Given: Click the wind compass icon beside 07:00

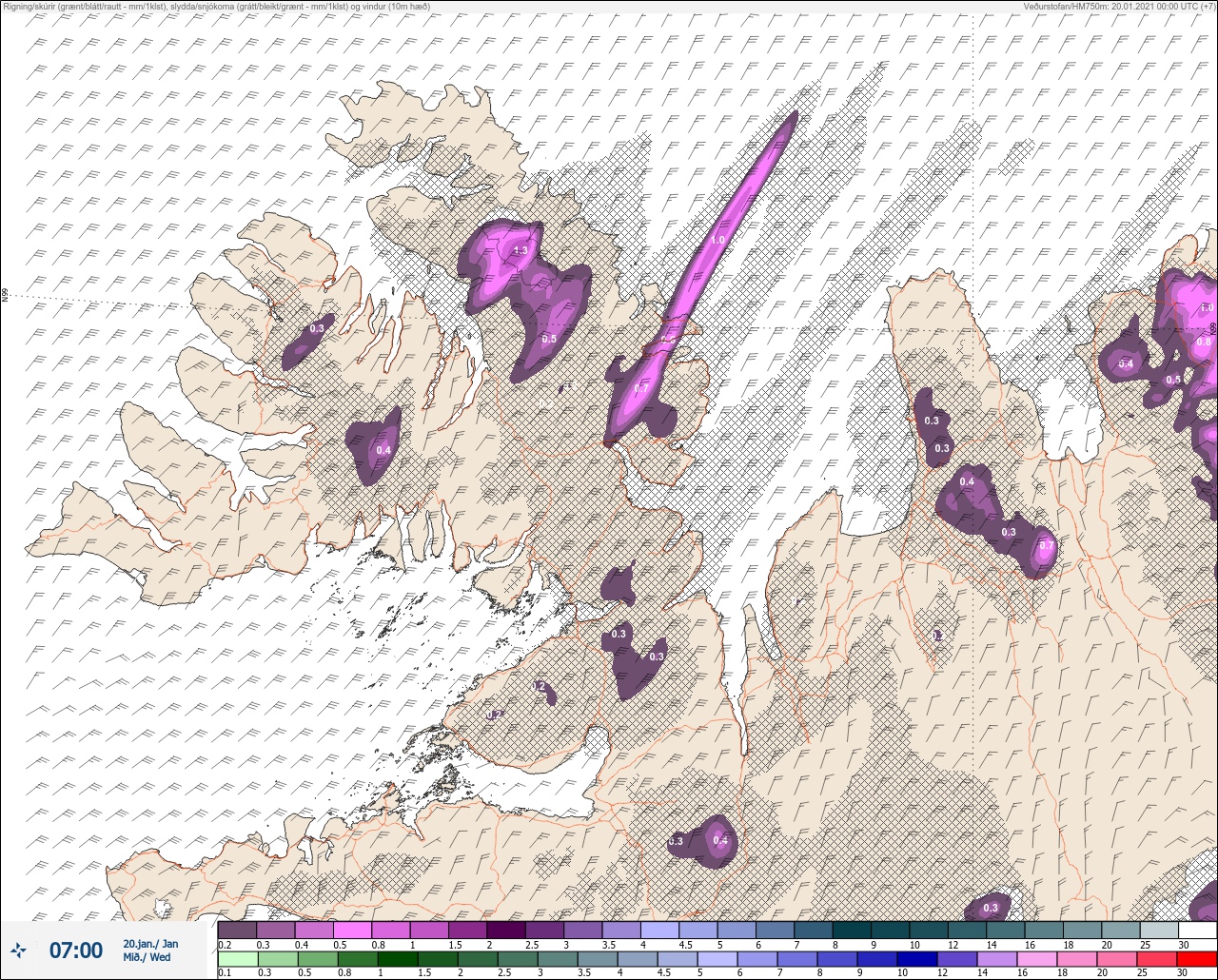Looking at the screenshot, I should 19,949.
